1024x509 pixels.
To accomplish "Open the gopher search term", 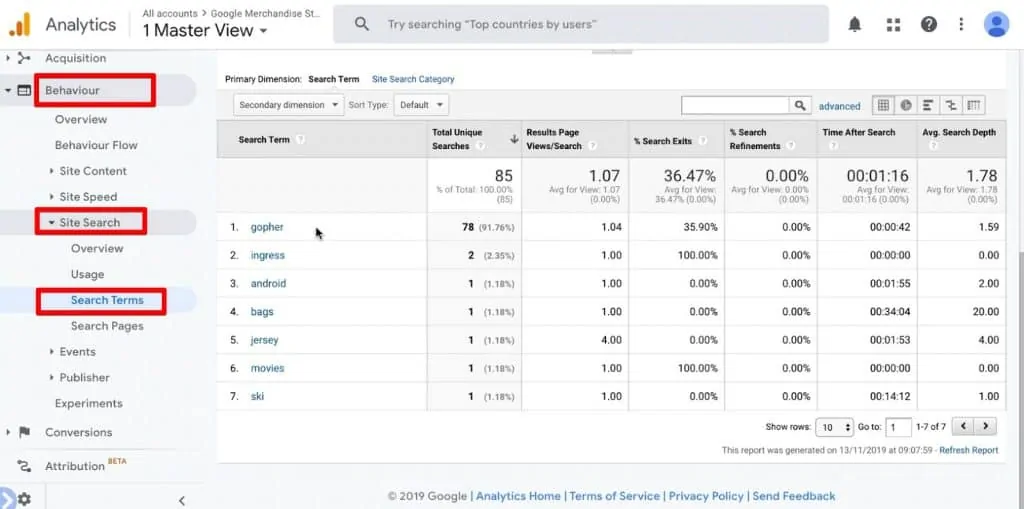I will (x=267, y=227).
